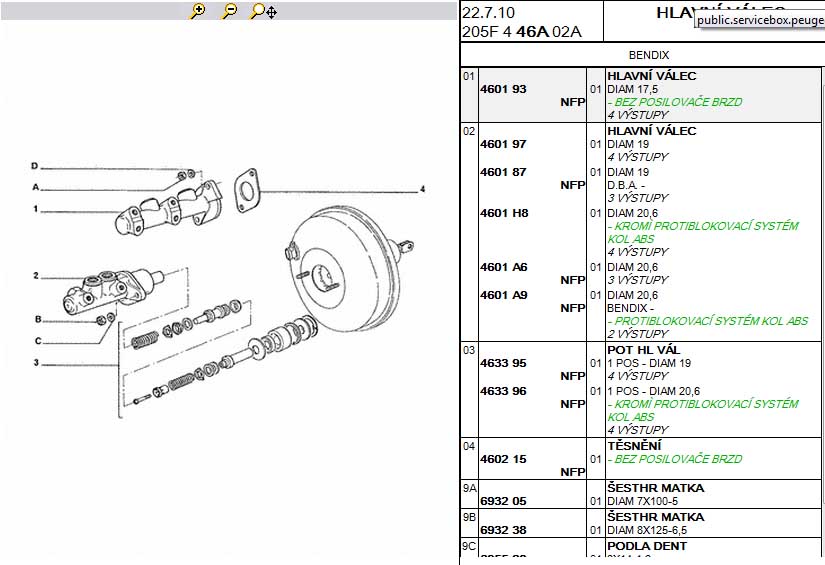The width and height of the screenshot is (825, 565).
Task: Click callout label D in the diagram
Action: [x=34, y=166]
